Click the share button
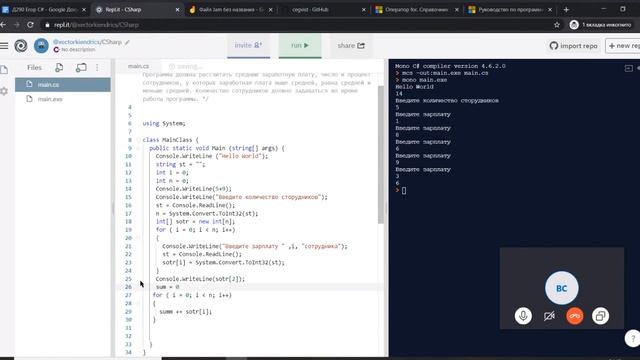 351,45
